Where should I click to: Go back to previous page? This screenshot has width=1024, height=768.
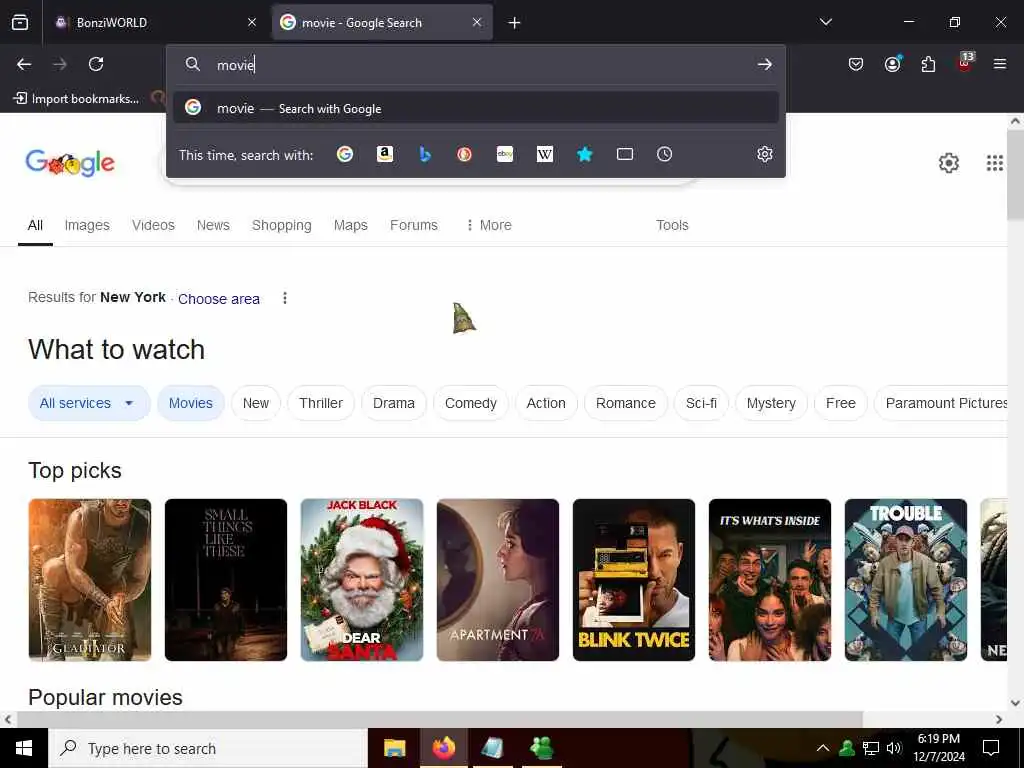tap(24, 64)
